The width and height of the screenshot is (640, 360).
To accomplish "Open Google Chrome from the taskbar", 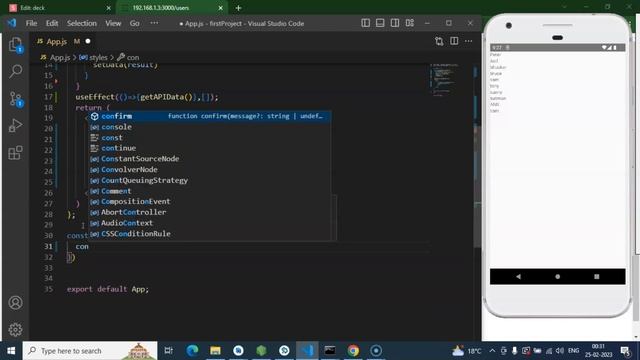I will [353, 351].
